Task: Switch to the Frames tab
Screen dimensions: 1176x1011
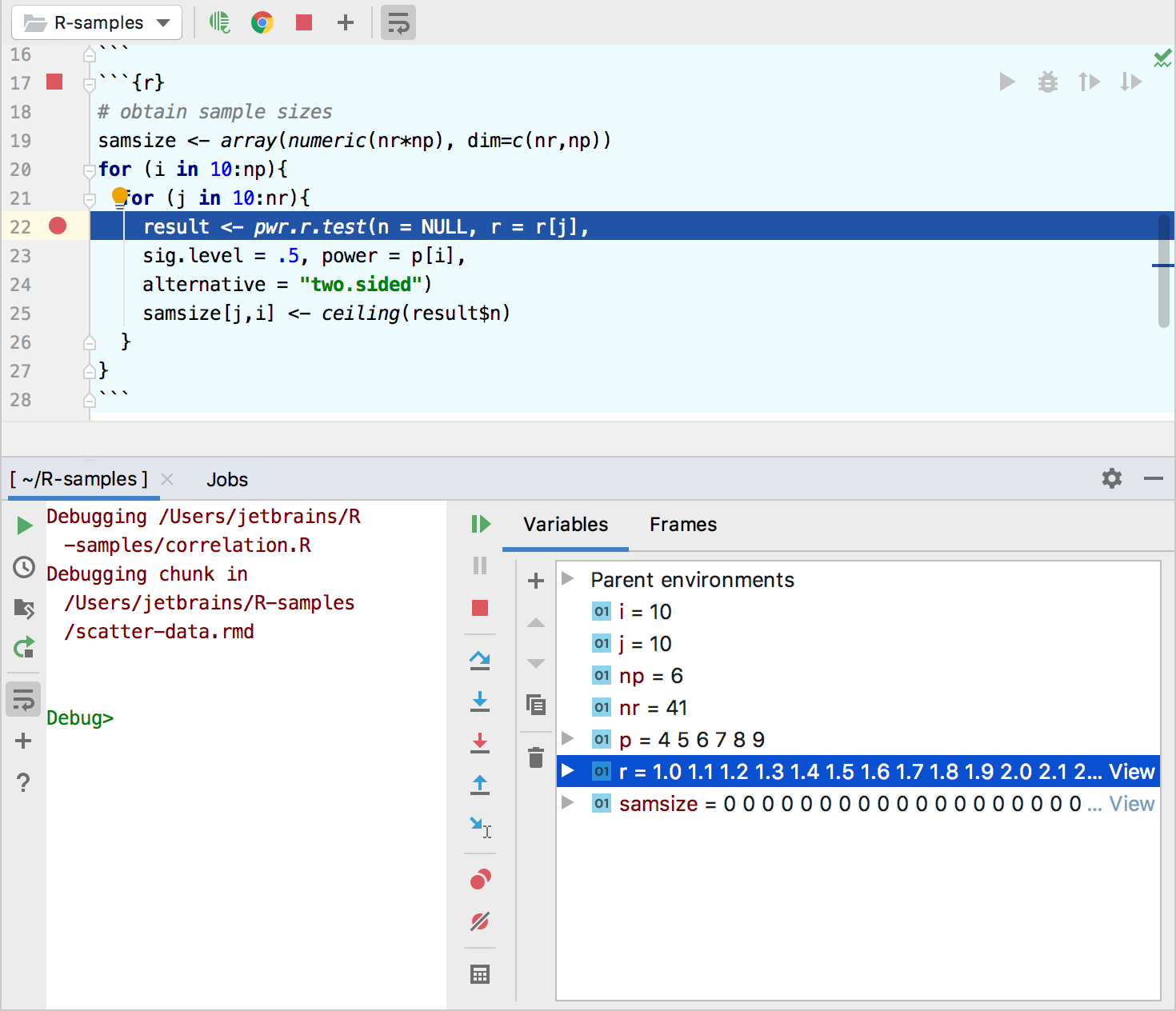Action: click(682, 525)
